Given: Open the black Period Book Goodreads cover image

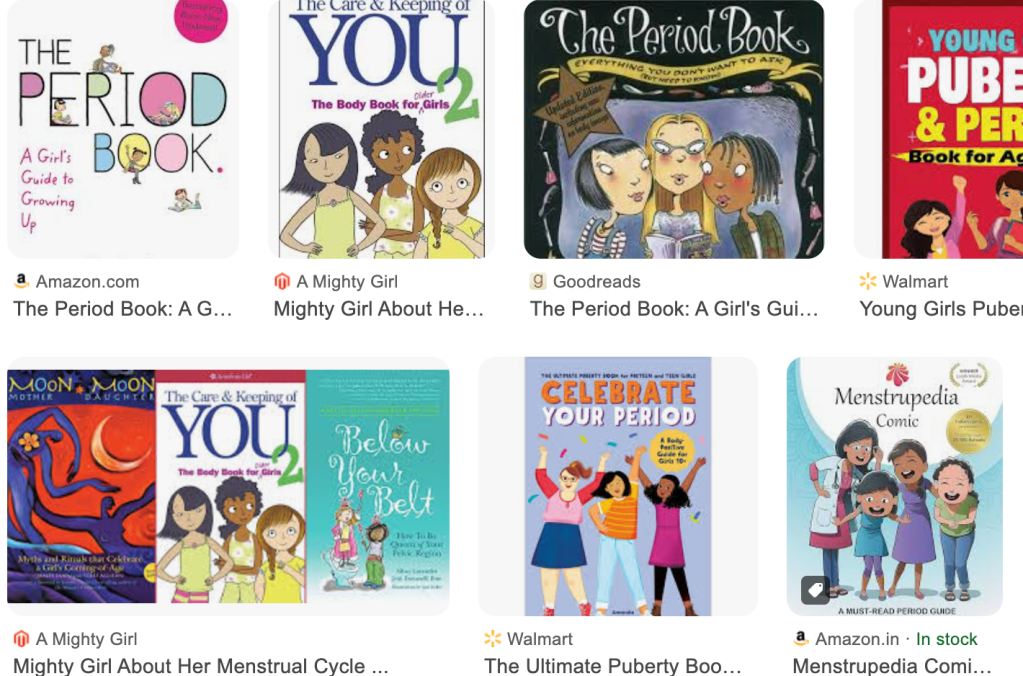Looking at the screenshot, I should pos(674,129).
